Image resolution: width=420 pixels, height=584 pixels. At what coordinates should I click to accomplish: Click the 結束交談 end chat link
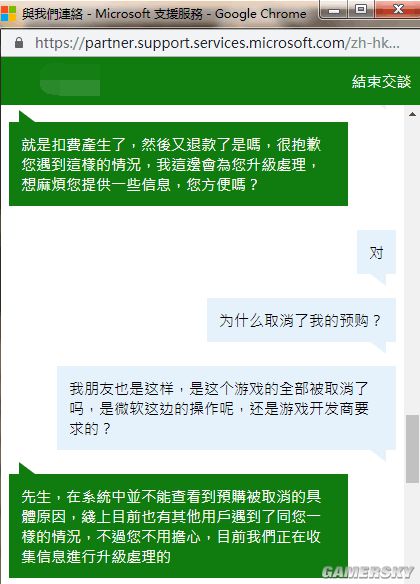tap(381, 81)
